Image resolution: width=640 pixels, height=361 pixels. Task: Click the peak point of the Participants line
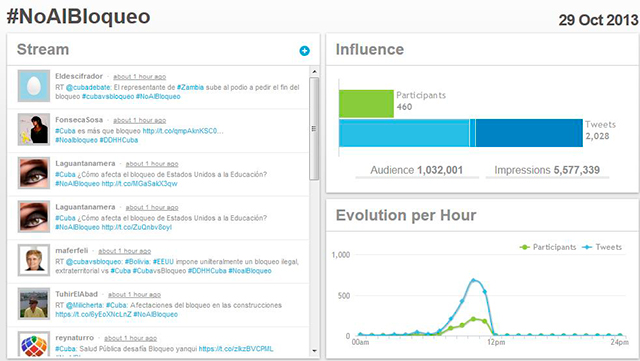pos(473,319)
